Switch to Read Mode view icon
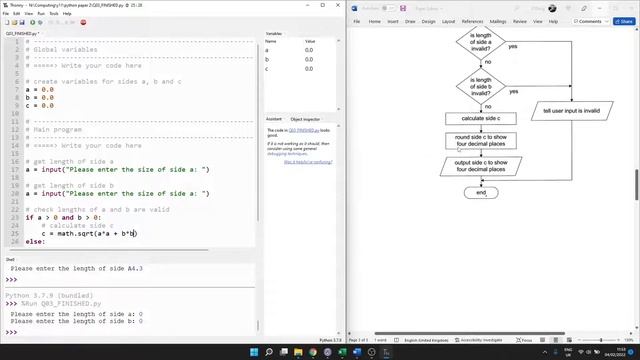The image size is (640, 360). pos(542,340)
